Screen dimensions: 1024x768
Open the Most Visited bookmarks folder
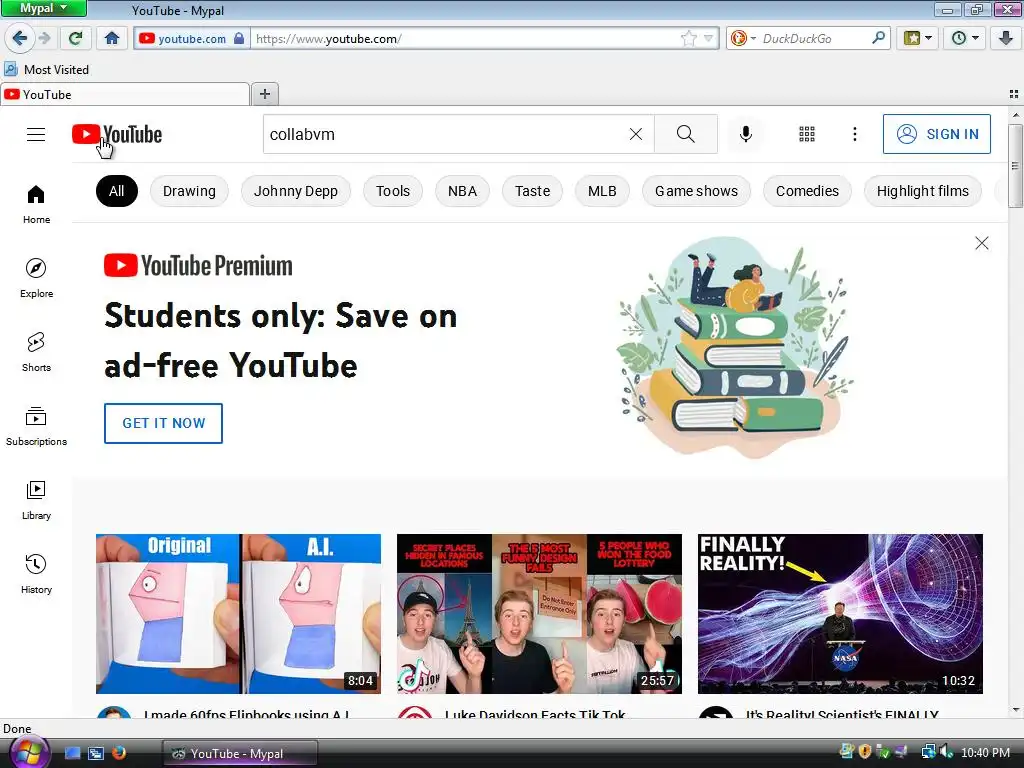(x=46, y=69)
